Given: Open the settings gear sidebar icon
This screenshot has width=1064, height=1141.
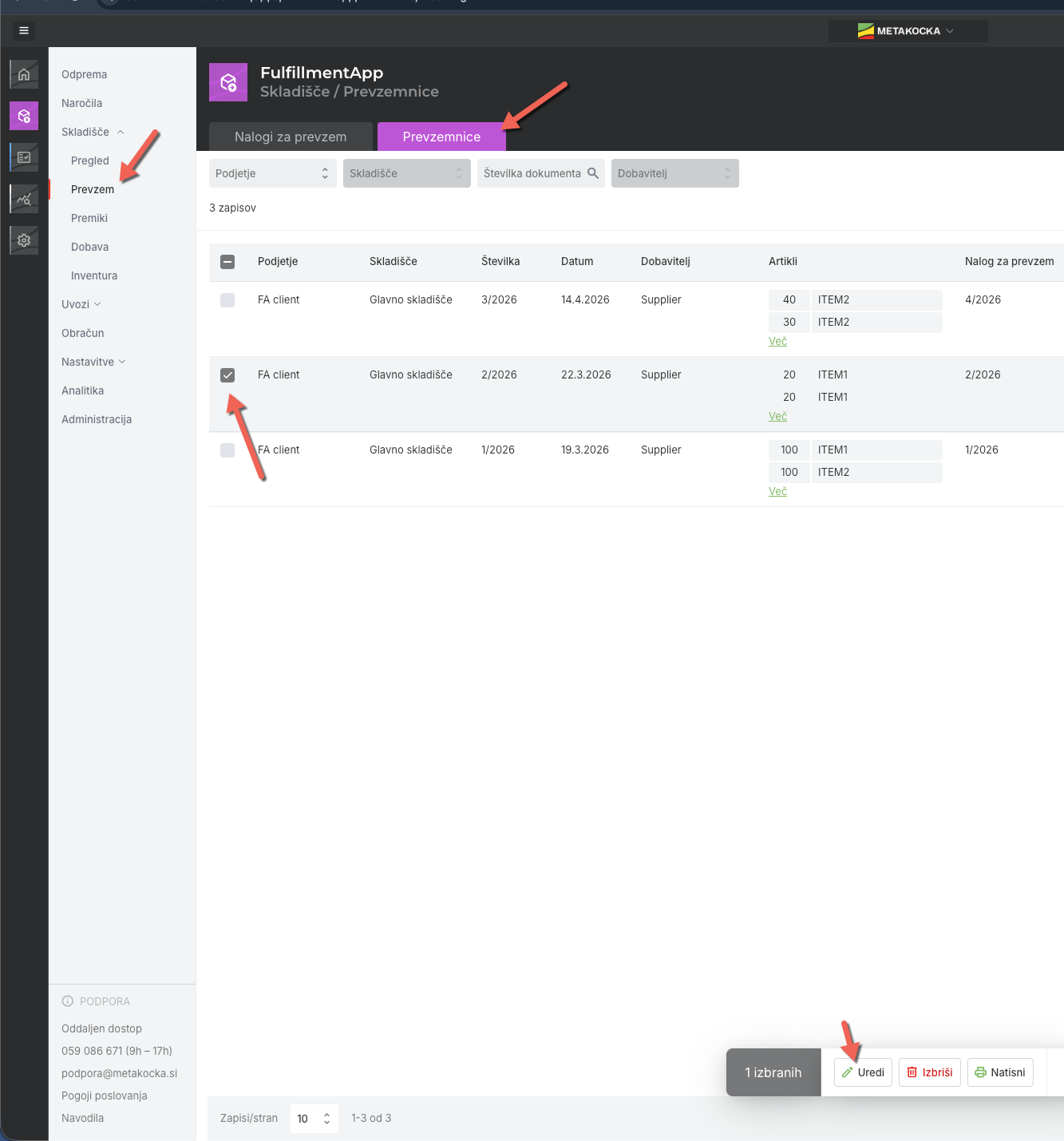Looking at the screenshot, I should (x=24, y=240).
